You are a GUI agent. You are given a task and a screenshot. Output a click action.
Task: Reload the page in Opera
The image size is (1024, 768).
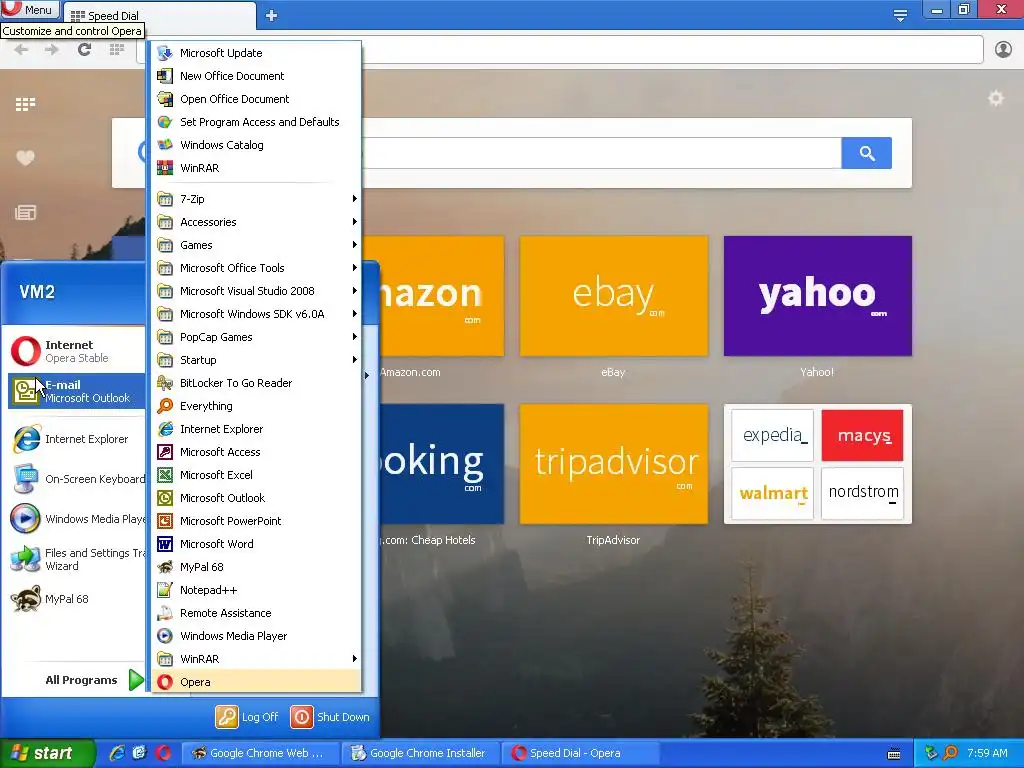tap(84, 49)
